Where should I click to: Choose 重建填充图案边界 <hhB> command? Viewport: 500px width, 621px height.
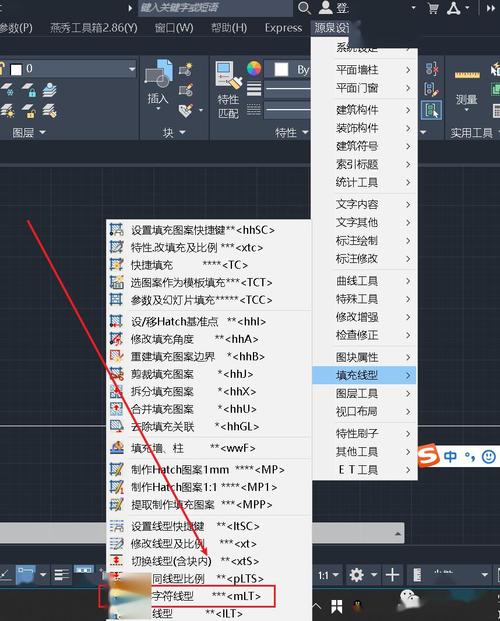[209, 356]
